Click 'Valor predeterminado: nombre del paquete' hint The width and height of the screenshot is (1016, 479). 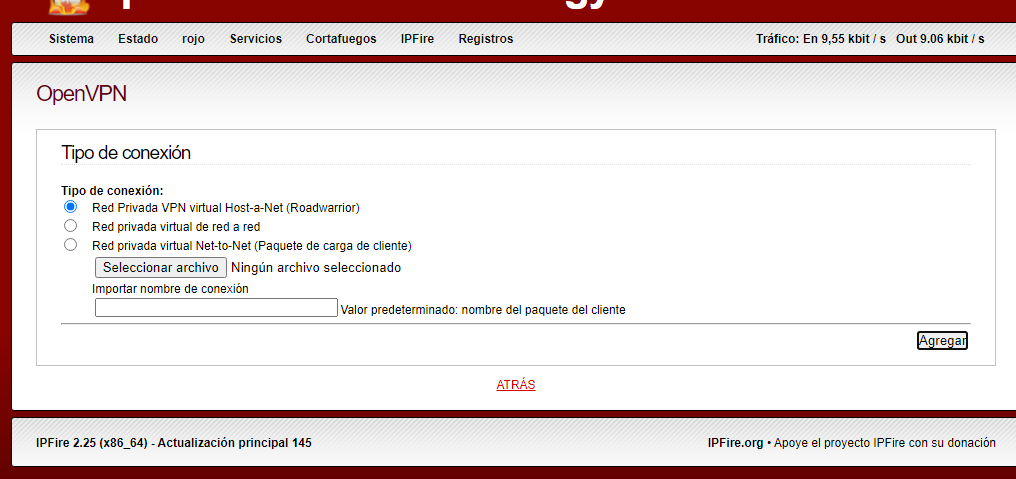pos(483,310)
